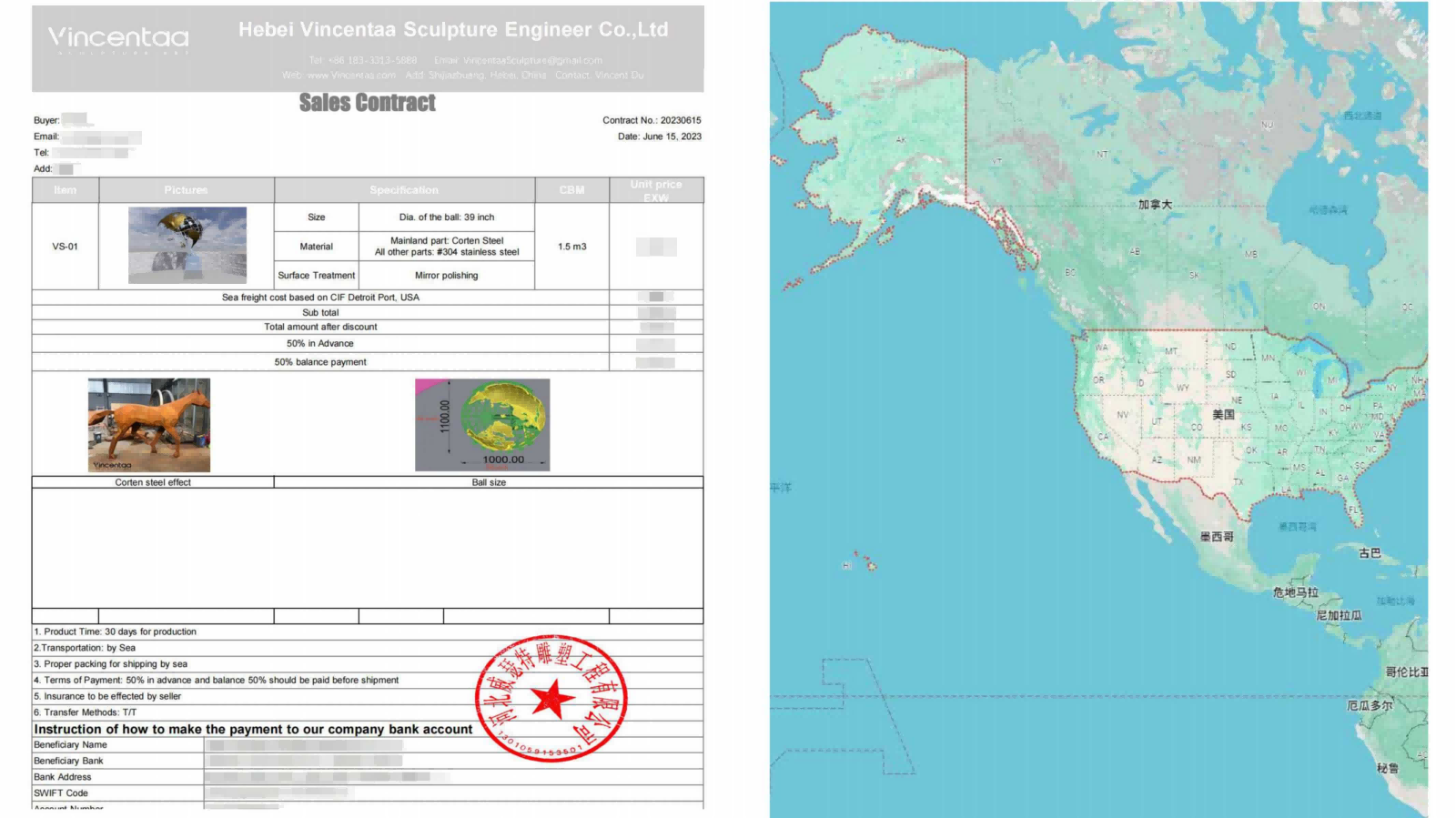Select the 墨西哥 label on the map
This screenshot has height=818, width=1456.
1217,537
